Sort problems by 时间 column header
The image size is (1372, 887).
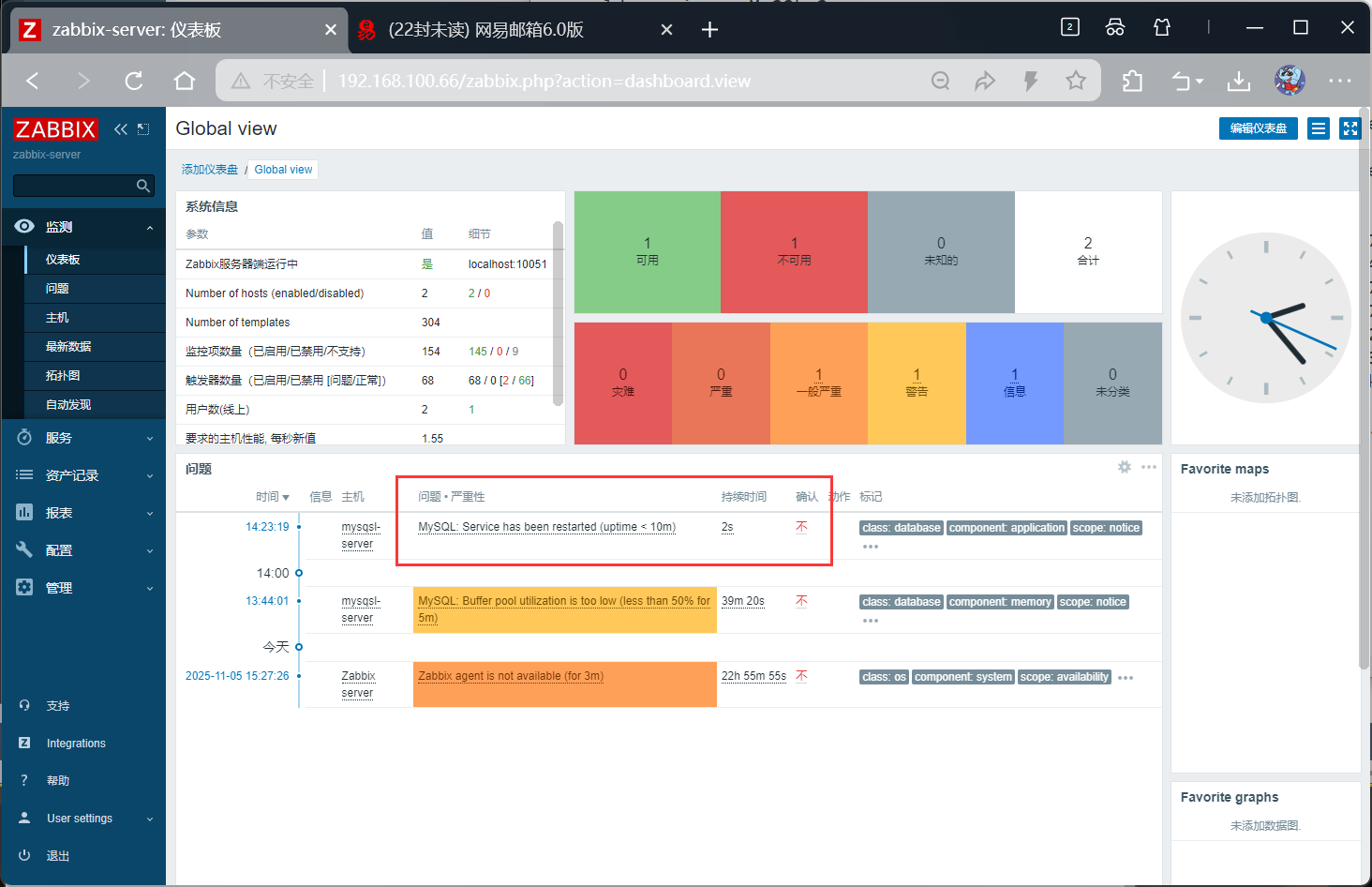(x=273, y=497)
